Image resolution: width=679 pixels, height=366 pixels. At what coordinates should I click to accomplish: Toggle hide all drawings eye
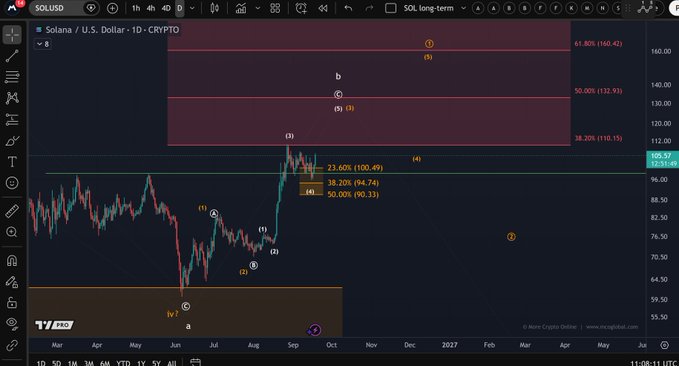pos(12,324)
